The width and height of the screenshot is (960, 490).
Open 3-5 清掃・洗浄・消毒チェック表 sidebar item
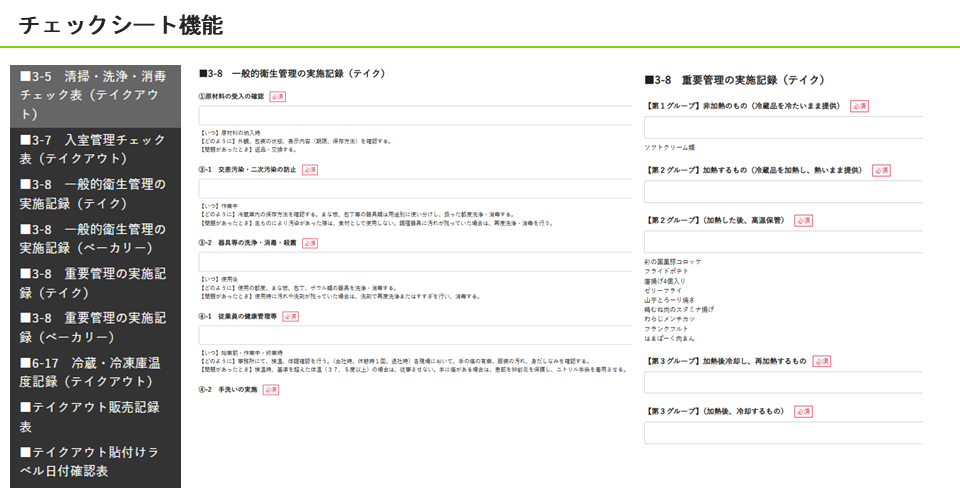pyautogui.click(x=96, y=96)
